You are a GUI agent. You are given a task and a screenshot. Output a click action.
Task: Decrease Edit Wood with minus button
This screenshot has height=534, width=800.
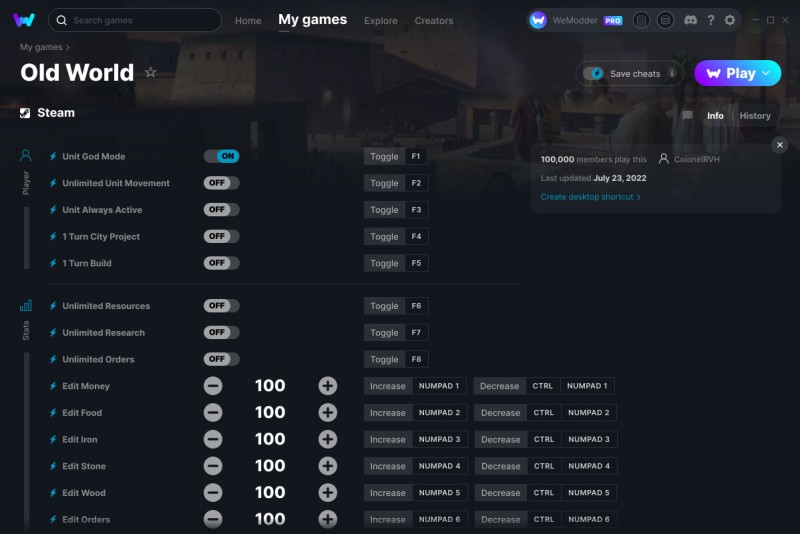[213, 493]
